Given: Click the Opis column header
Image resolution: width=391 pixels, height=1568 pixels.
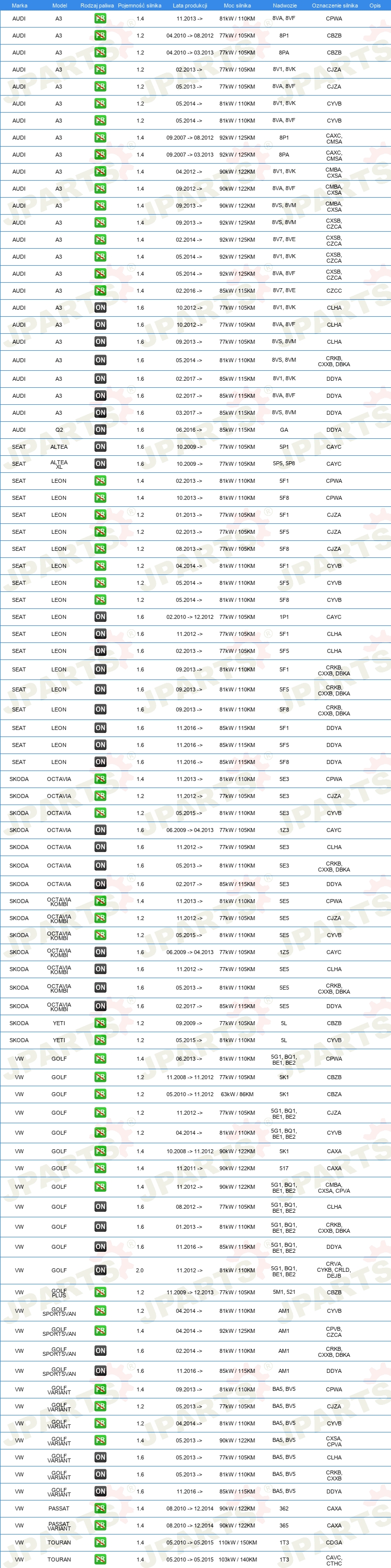Looking at the screenshot, I should click(x=375, y=6).
